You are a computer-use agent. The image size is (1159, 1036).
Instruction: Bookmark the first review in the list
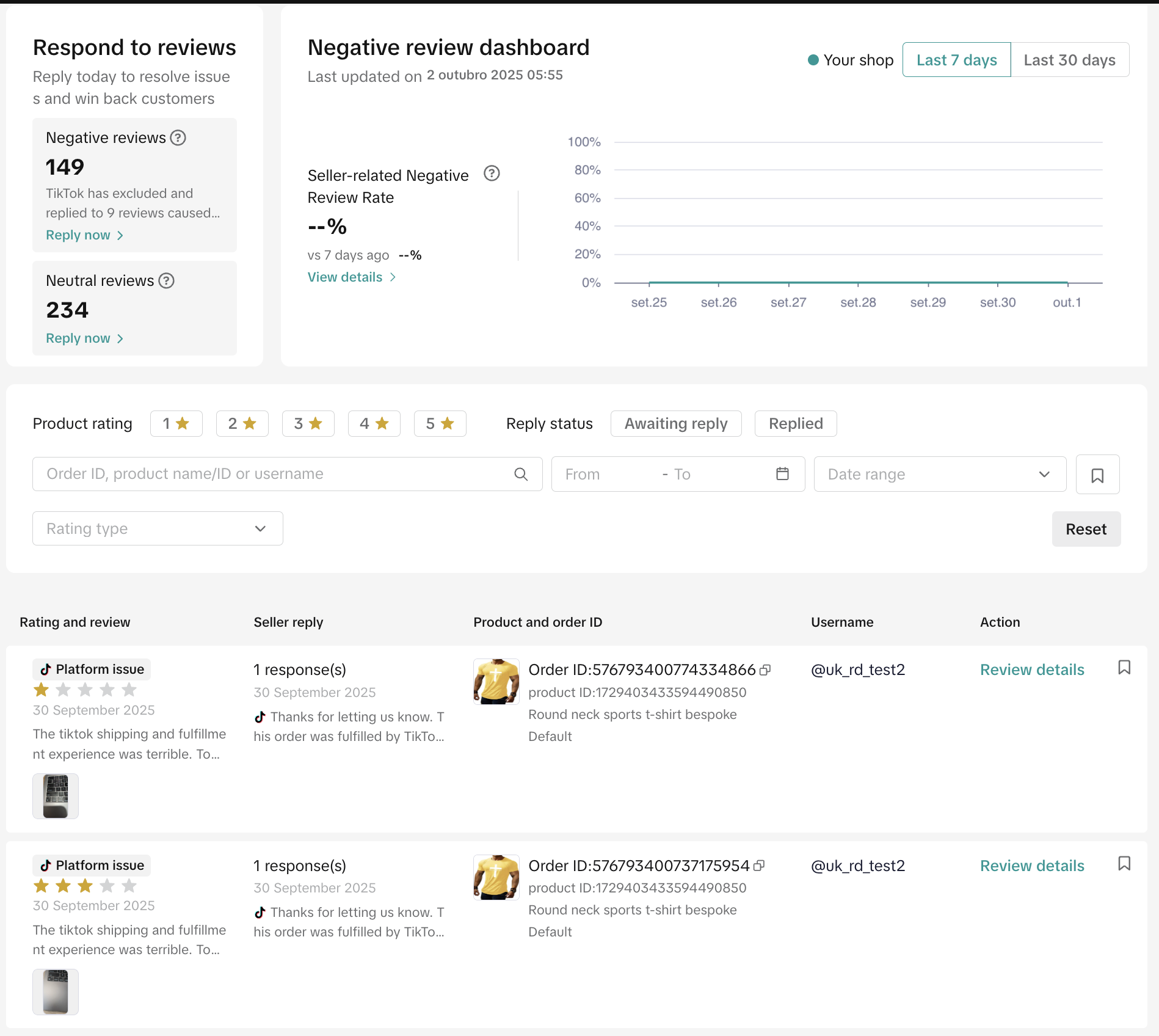pyautogui.click(x=1124, y=668)
